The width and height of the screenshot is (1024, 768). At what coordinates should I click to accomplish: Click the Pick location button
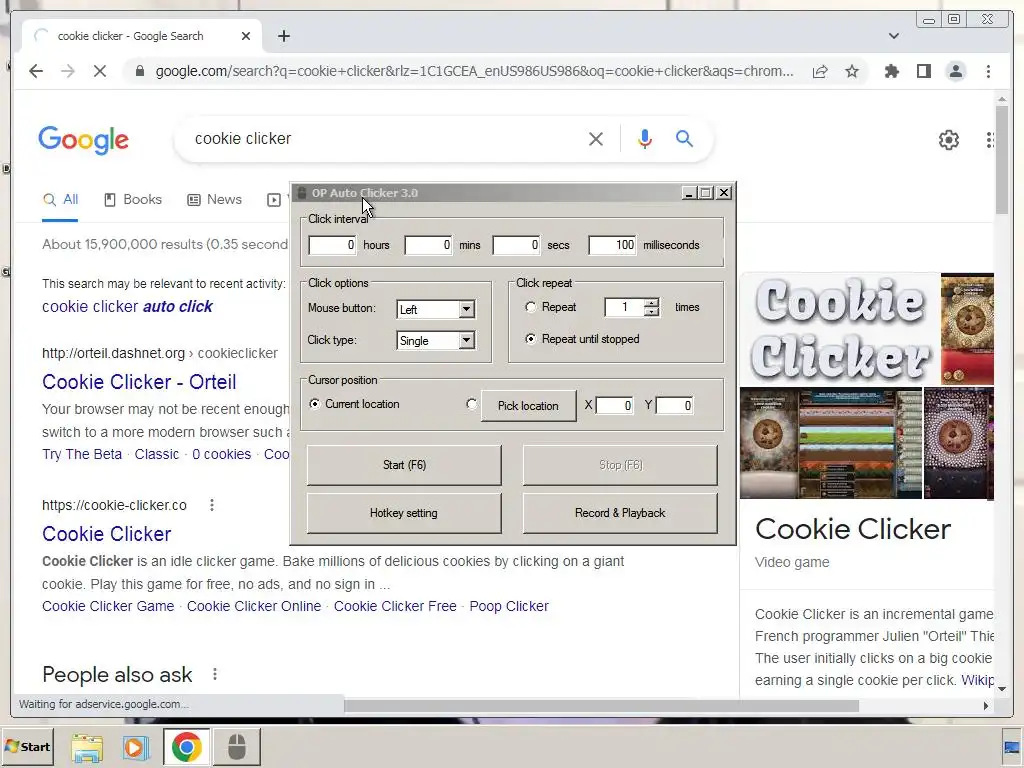pyautogui.click(x=528, y=406)
